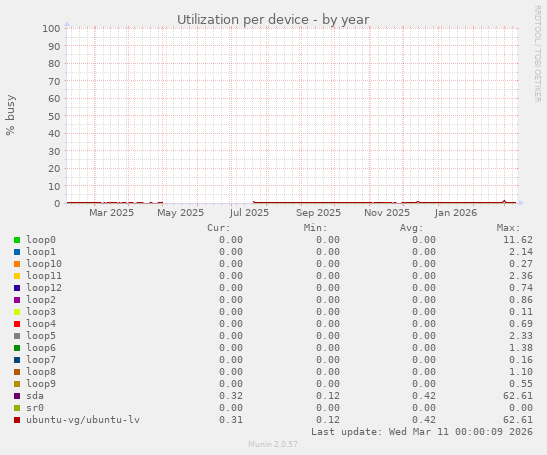The height and width of the screenshot is (455, 547).
Task: Select the loop2 legend label
Action: (x=41, y=300)
